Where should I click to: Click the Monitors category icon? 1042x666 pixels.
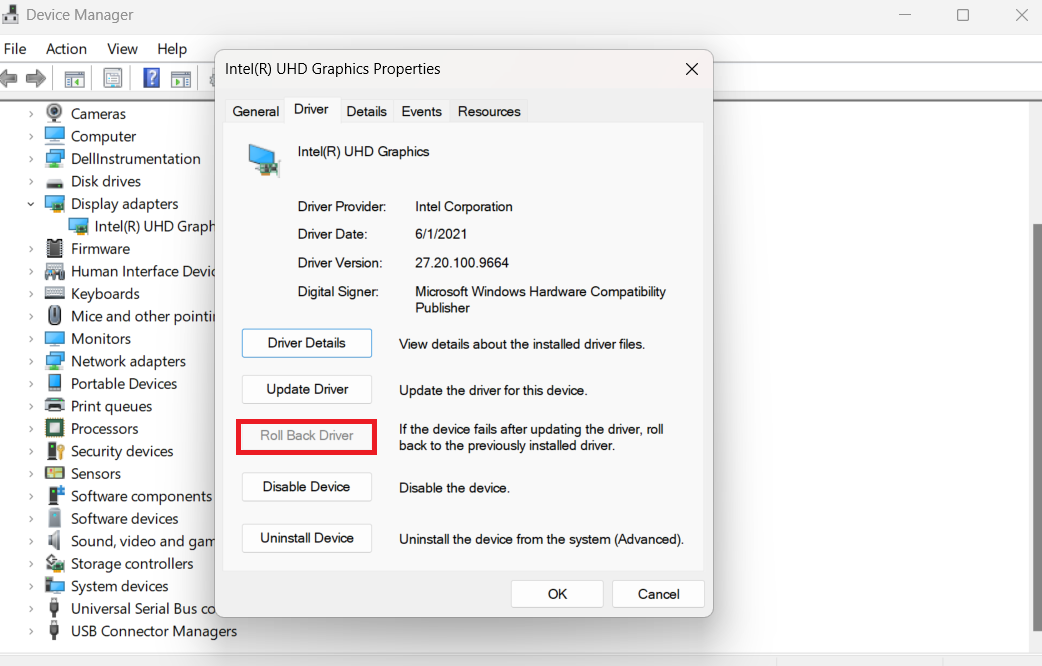coord(54,338)
